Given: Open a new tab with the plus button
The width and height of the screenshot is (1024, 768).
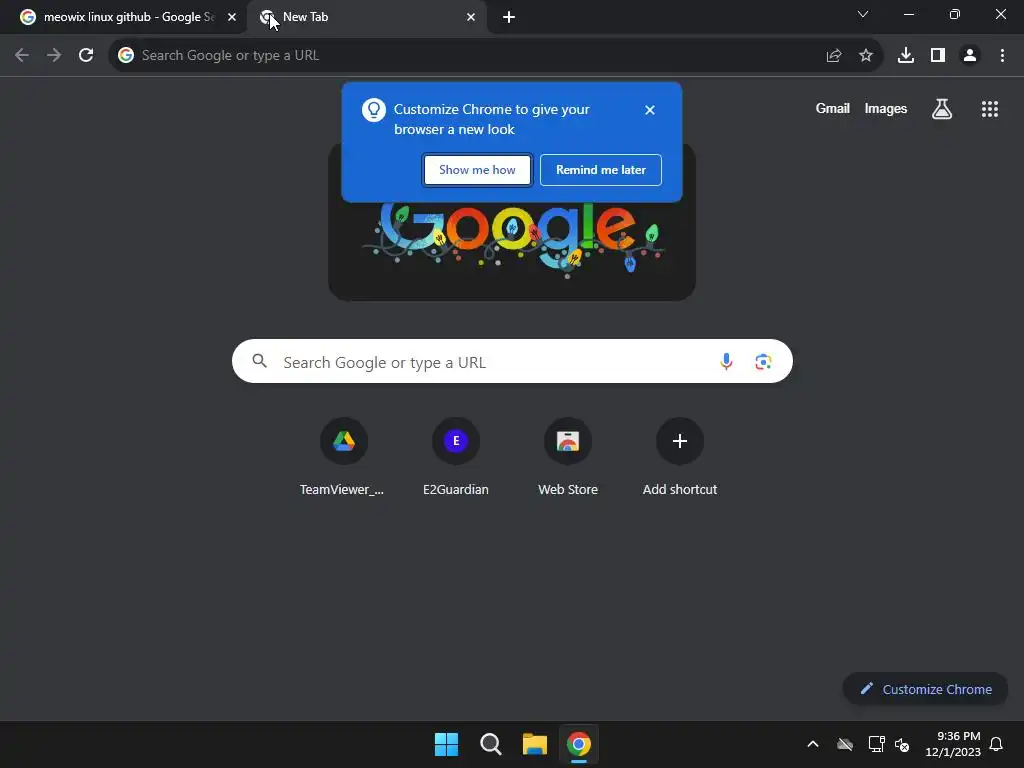Looking at the screenshot, I should pyautogui.click(x=509, y=17).
